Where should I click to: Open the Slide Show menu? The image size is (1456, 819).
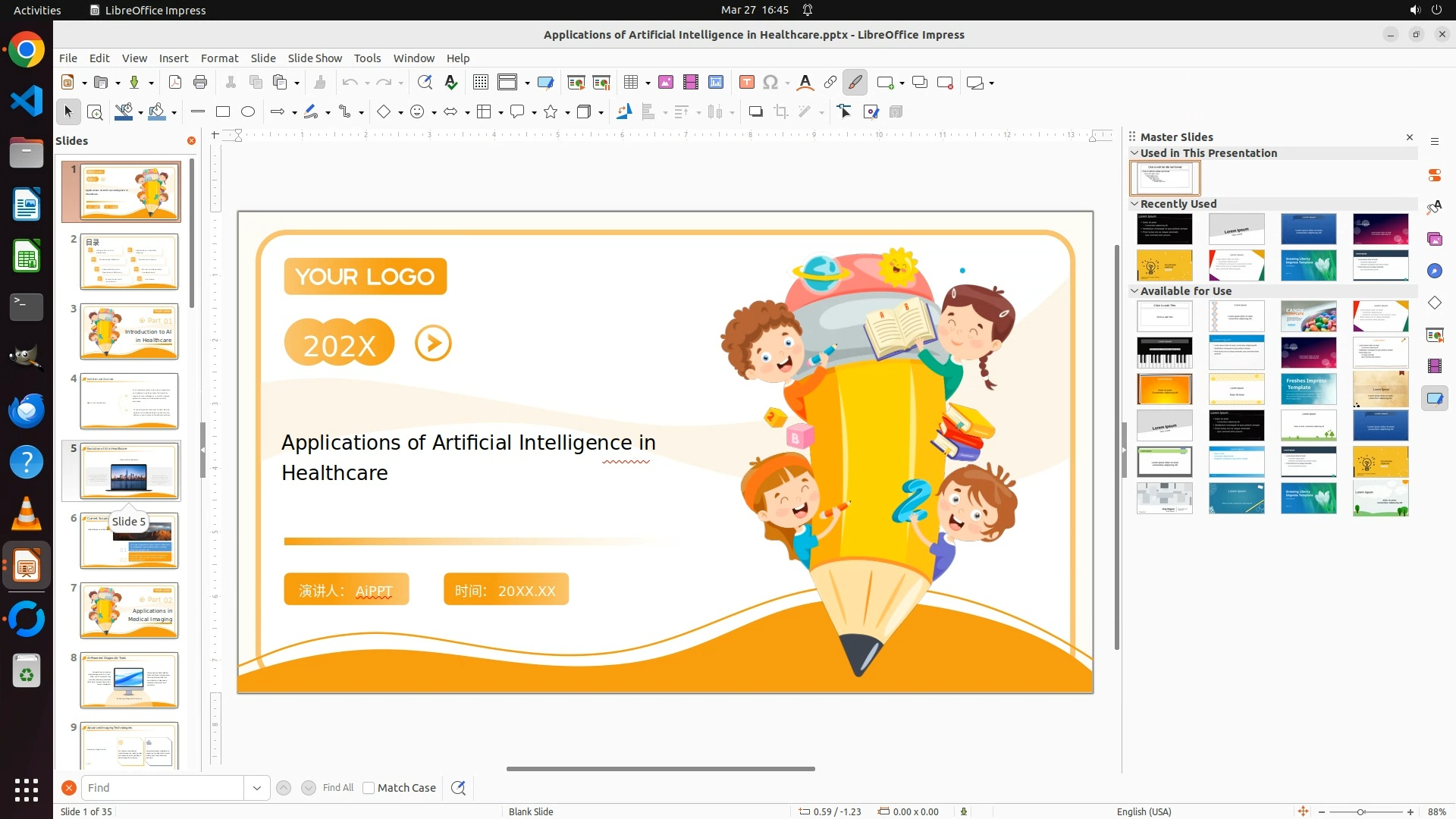[315, 58]
